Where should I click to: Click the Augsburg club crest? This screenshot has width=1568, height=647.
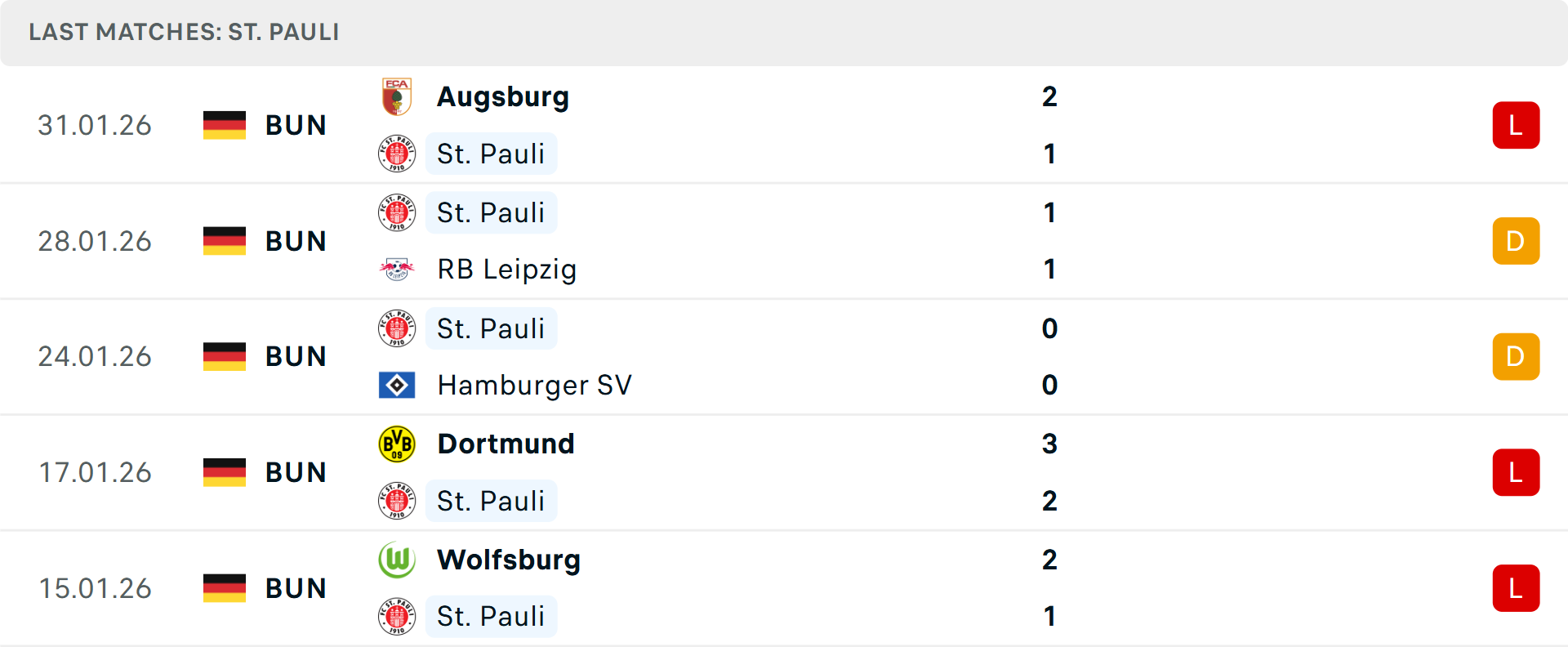click(x=397, y=96)
